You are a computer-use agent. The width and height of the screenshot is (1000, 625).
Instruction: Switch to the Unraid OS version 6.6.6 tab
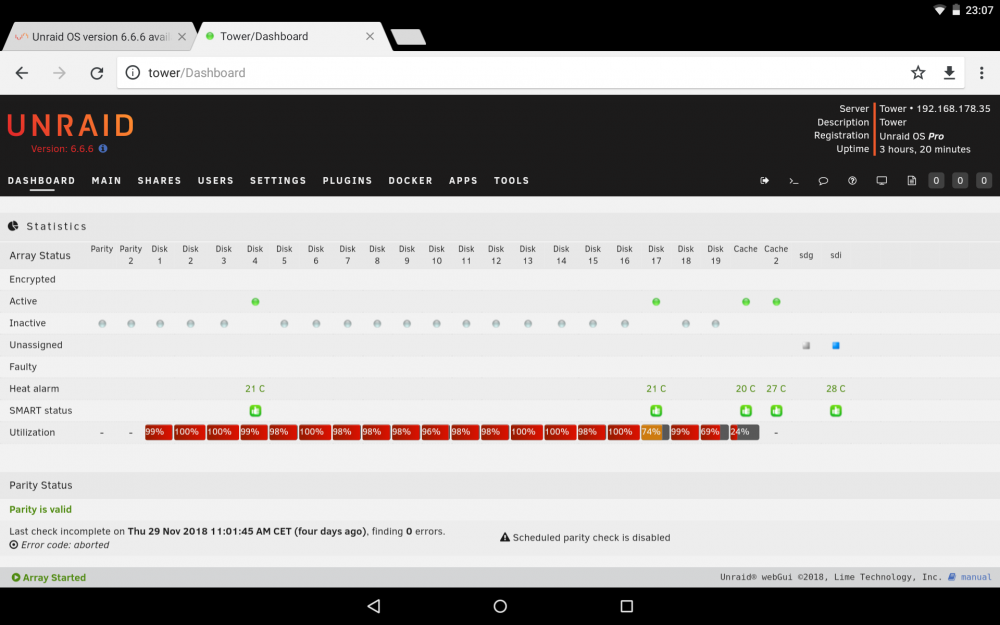pyautogui.click(x=101, y=37)
